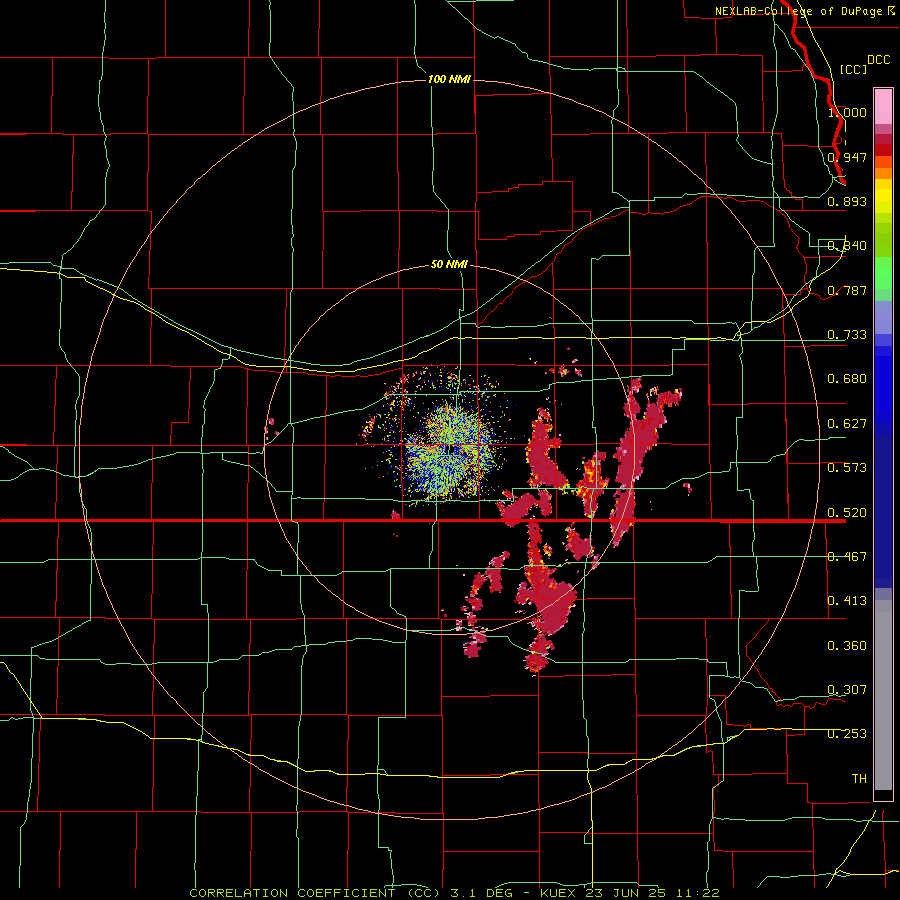Click the 1.000 legend value
The image size is (900, 900).
[847, 112]
